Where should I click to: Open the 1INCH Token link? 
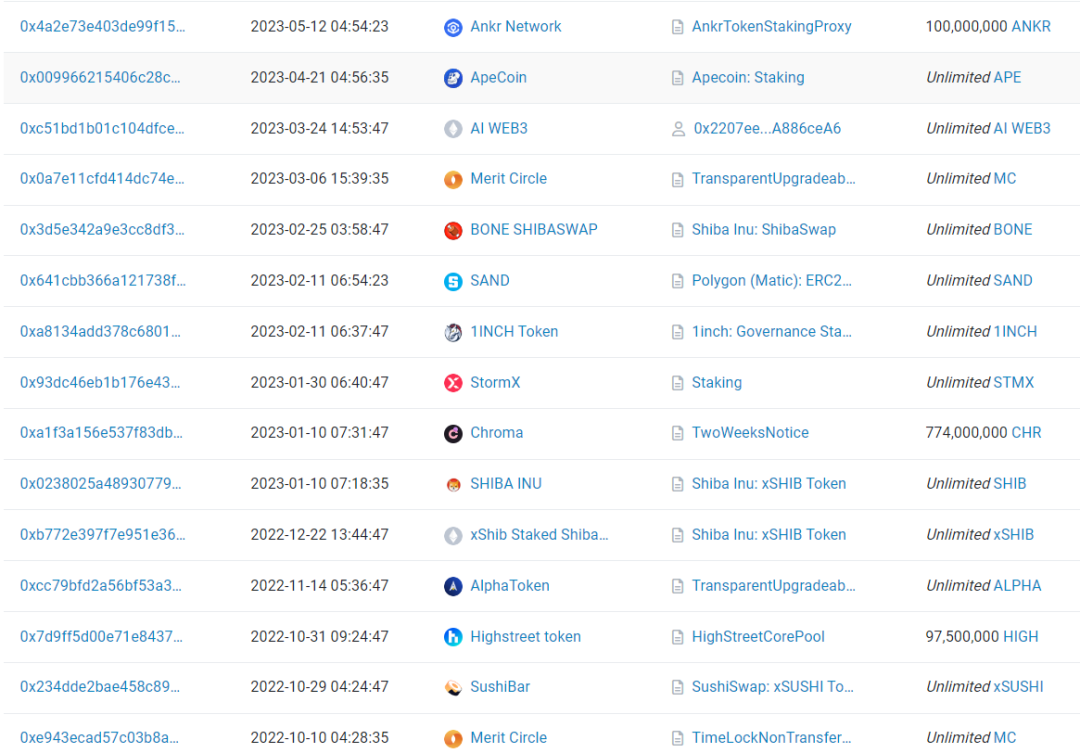pos(514,331)
